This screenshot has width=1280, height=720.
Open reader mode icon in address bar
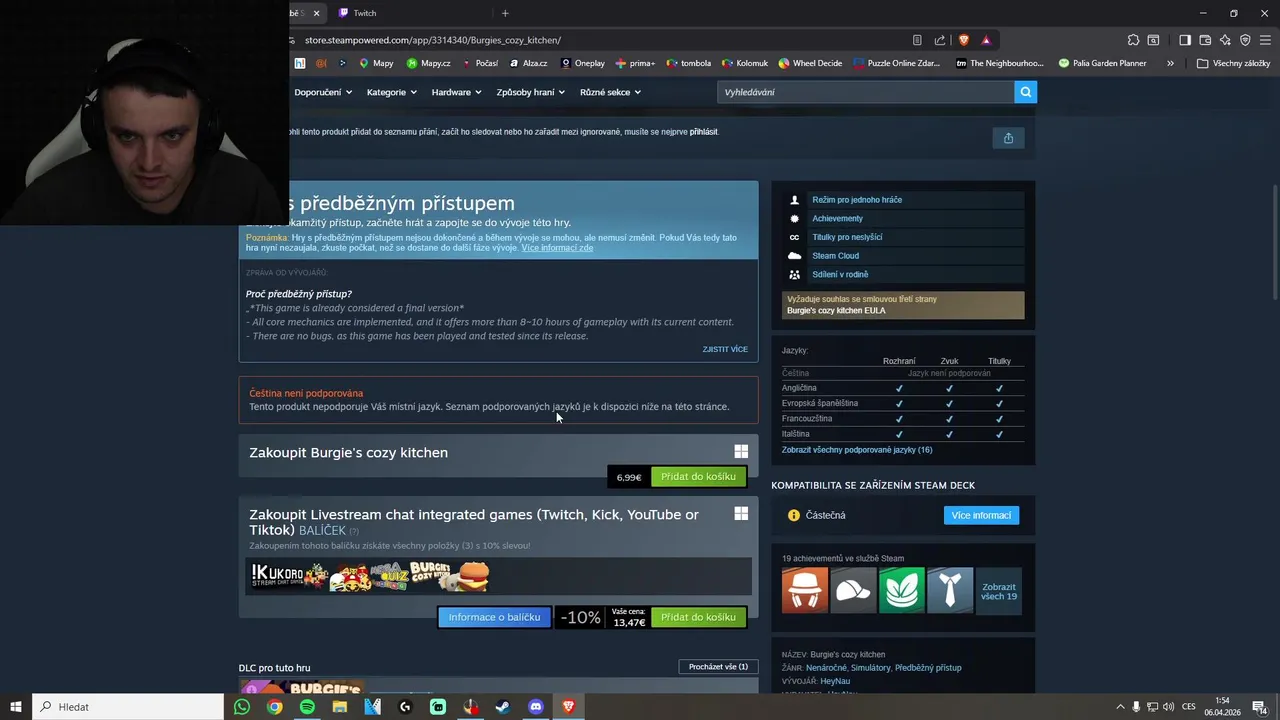(917, 40)
